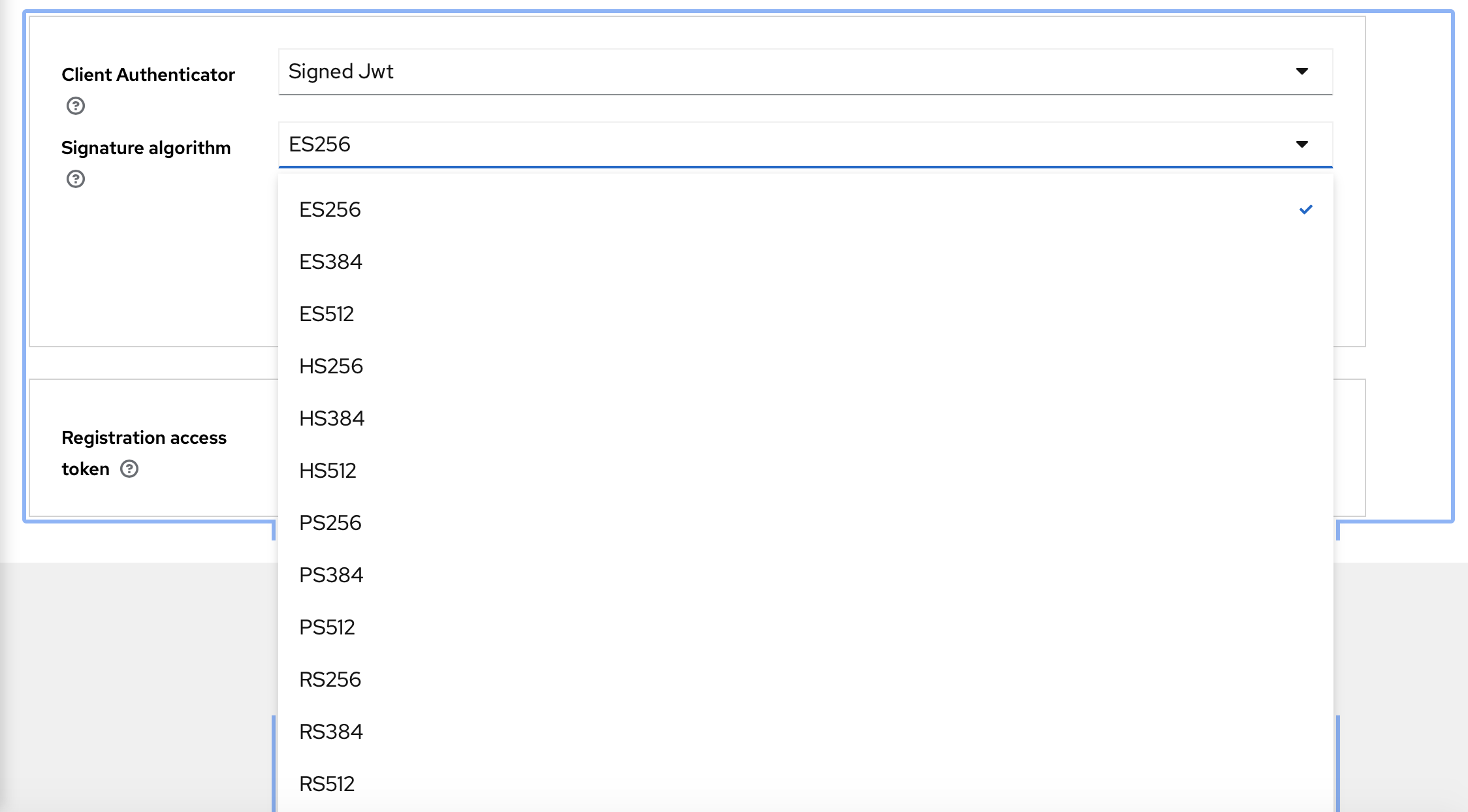The image size is (1468, 812).
Task: Open the Client Authenticator dropdown
Action: (x=805, y=72)
